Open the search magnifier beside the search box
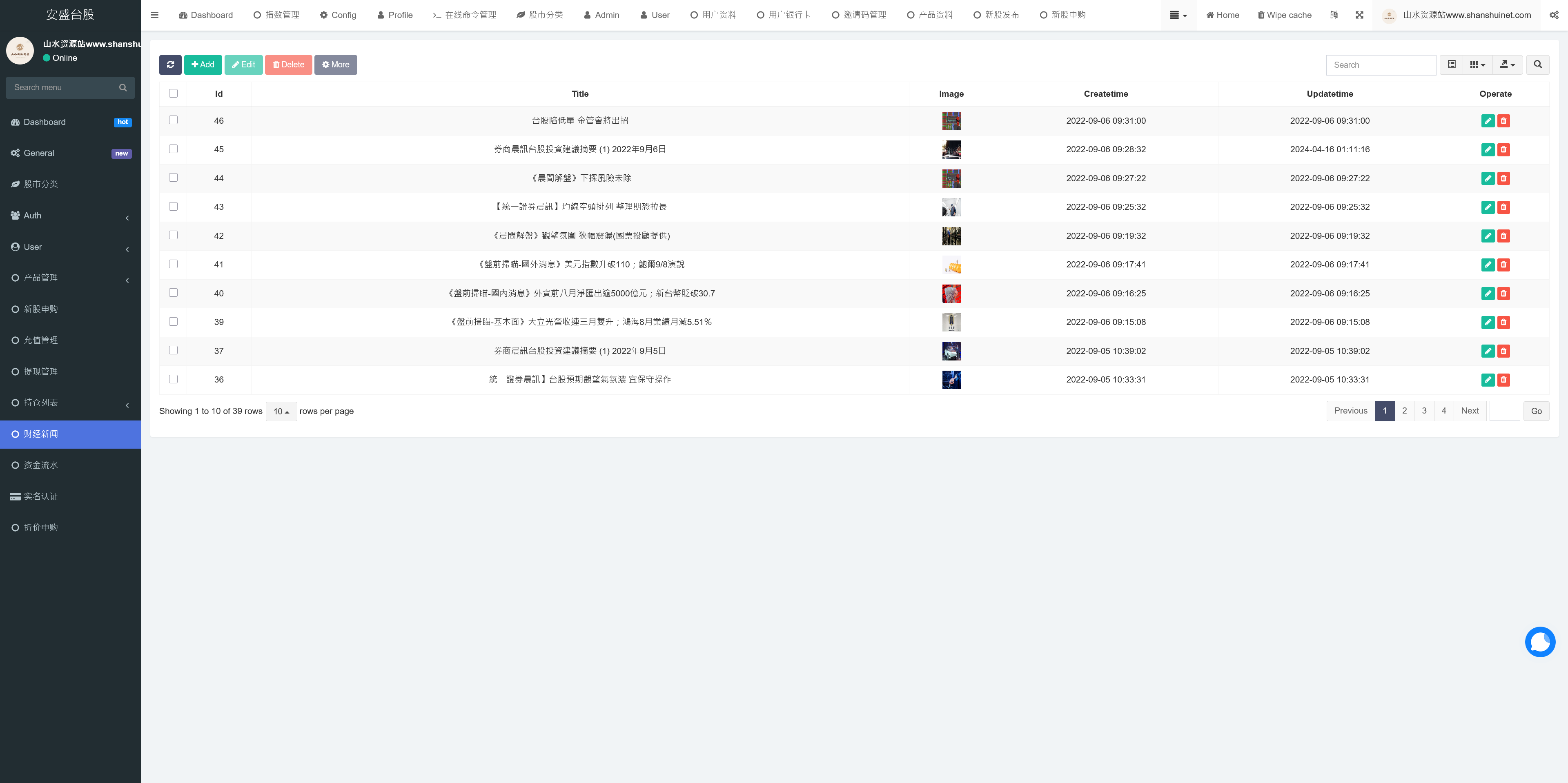Image resolution: width=1568 pixels, height=783 pixels. point(1537,65)
